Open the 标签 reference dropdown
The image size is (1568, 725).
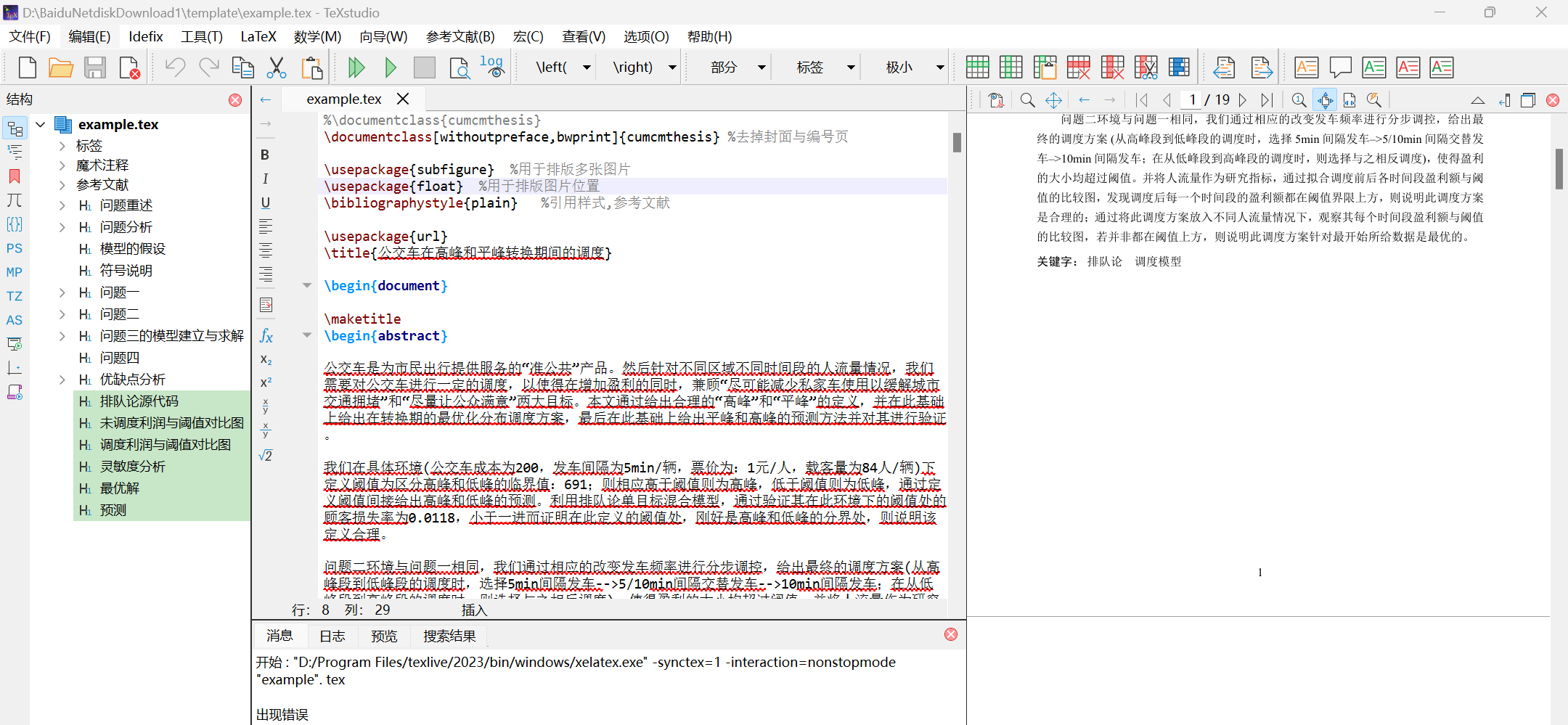coord(851,67)
